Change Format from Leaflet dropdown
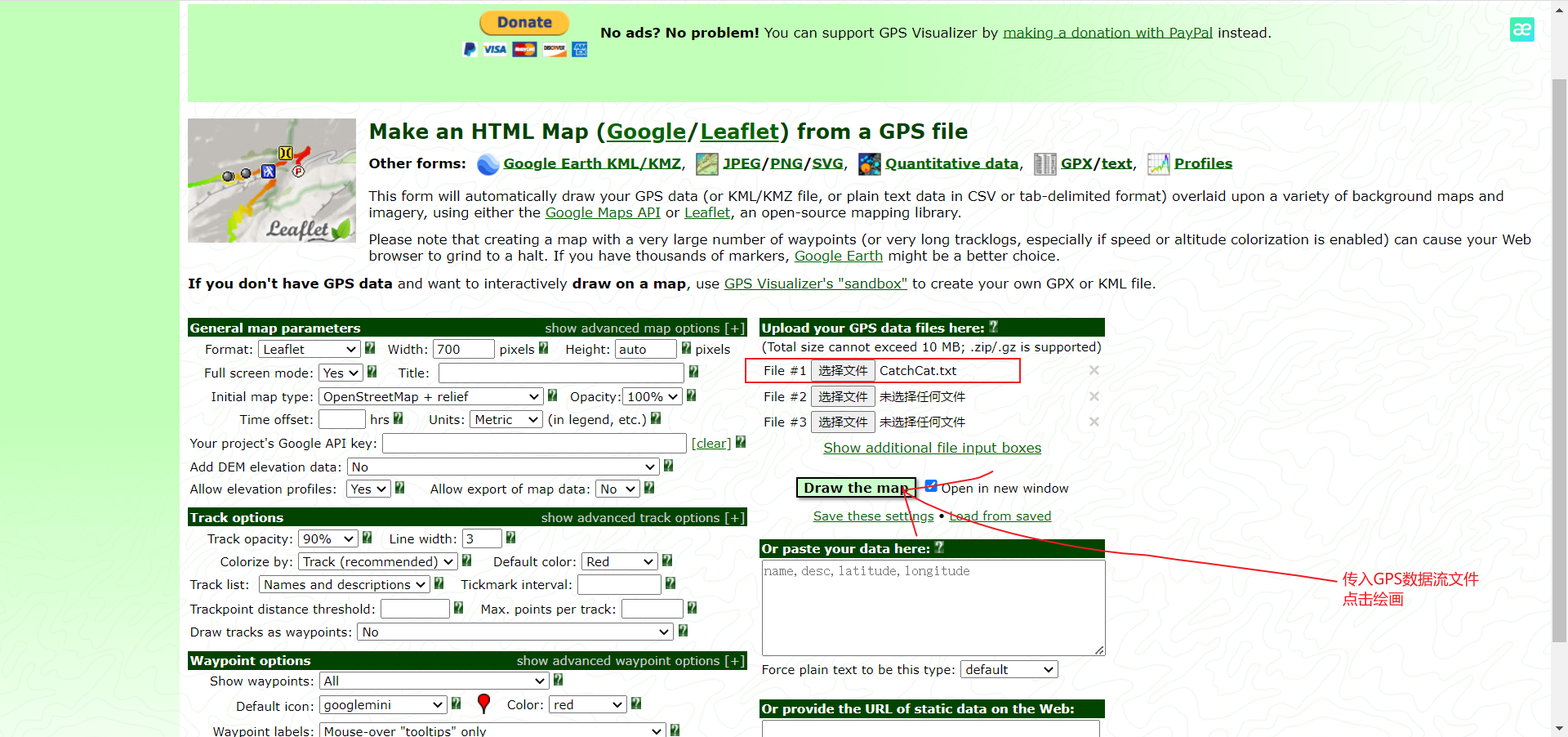1568x737 pixels. 308,348
